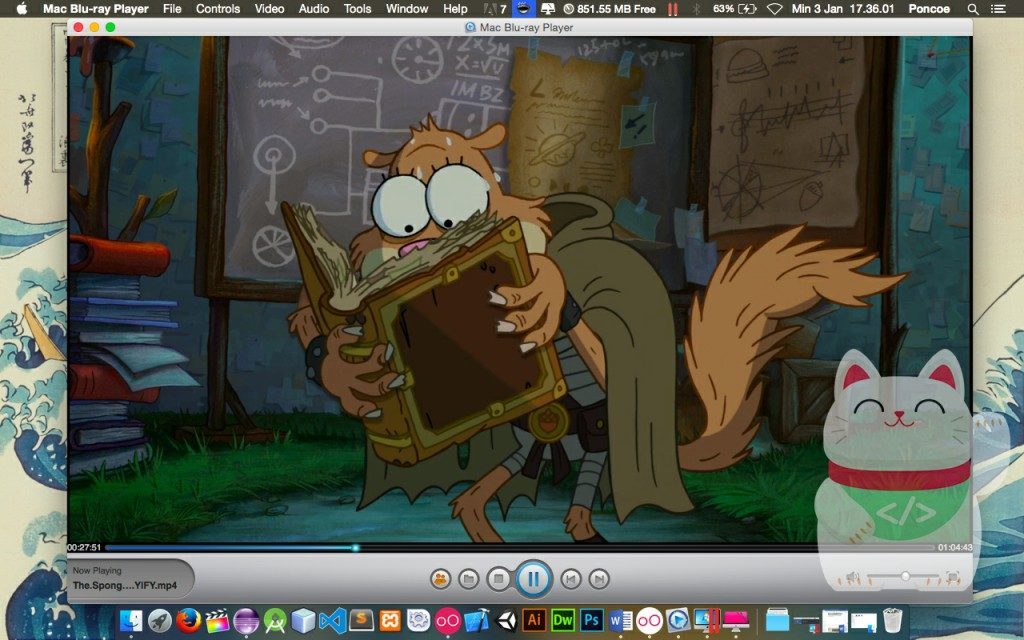Open the blue folder stack in dock
The image size is (1024, 640).
(777, 620)
